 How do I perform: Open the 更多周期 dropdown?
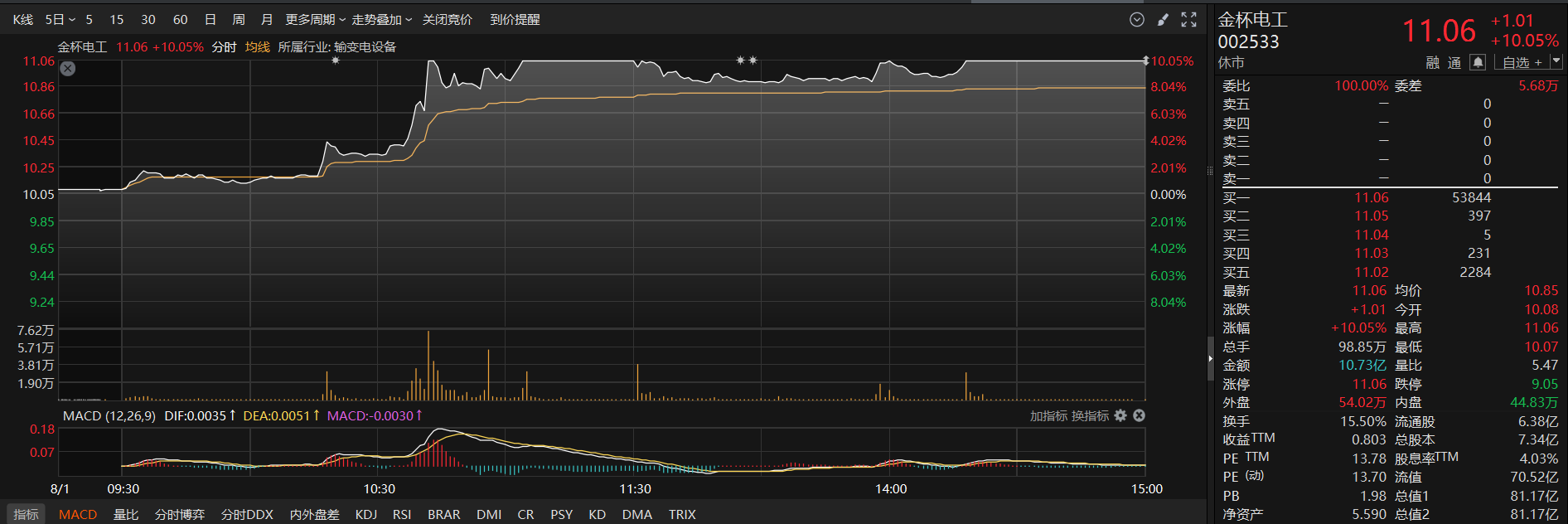coord(315,20)
